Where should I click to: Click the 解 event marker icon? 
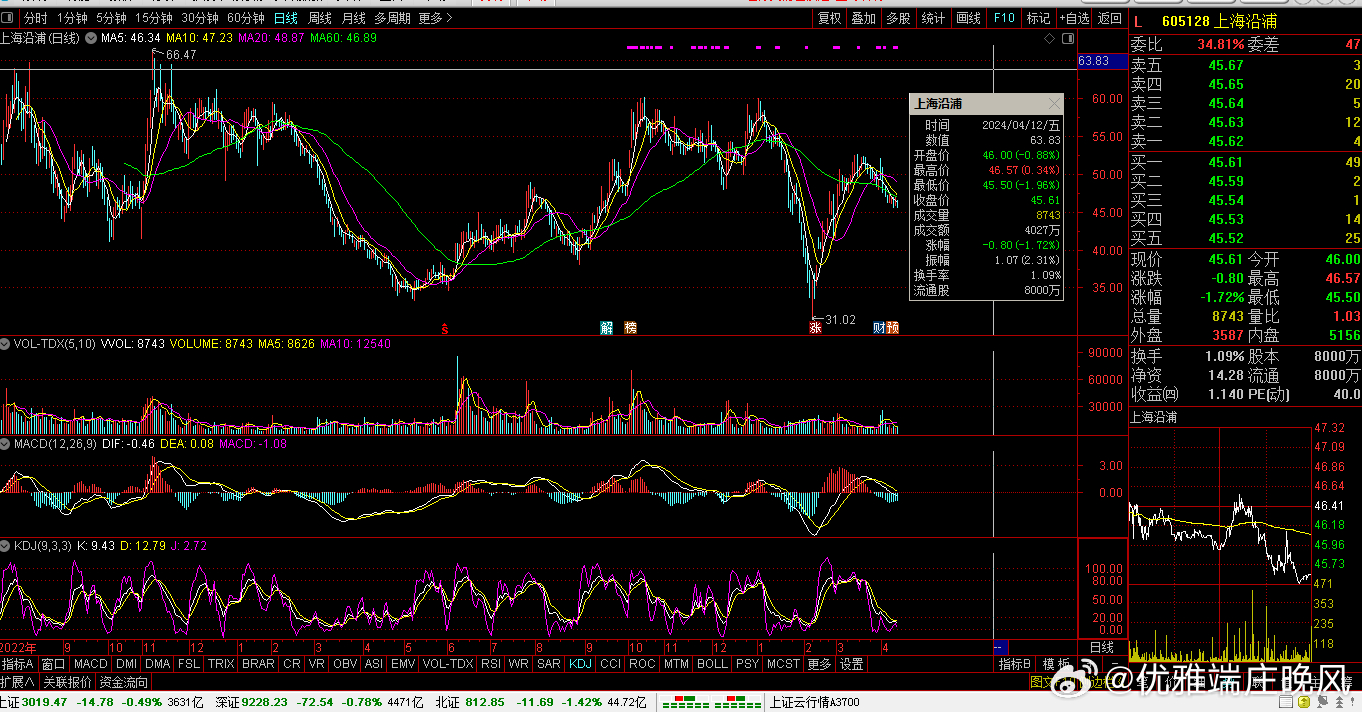[x=606, y=328]
